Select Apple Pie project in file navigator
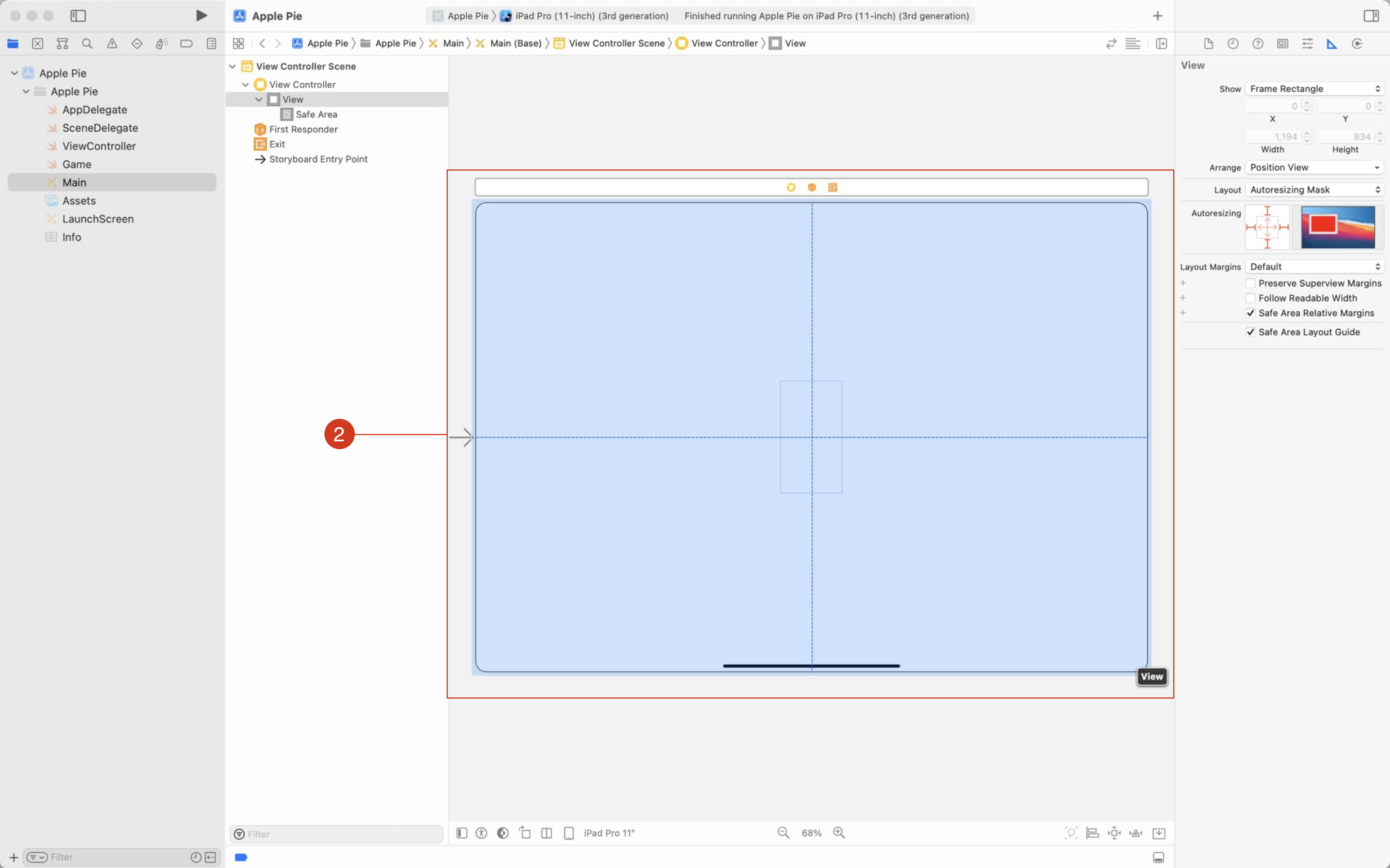The image size is (1390, 868). 62,72
